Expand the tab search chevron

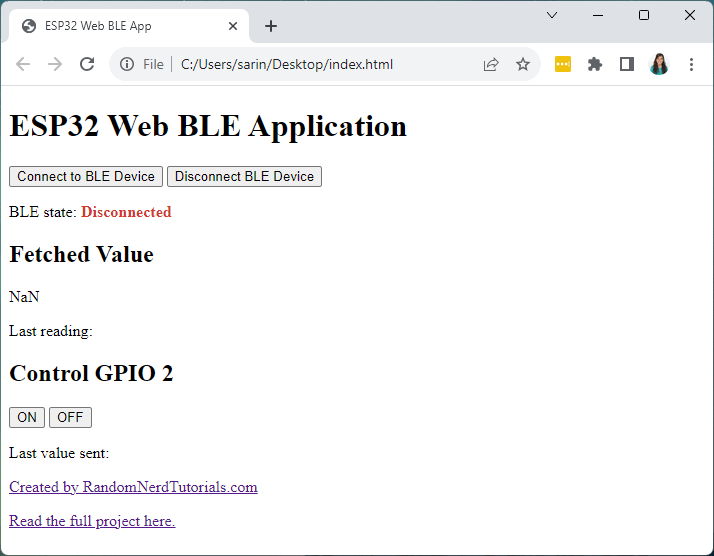[552, 15]
